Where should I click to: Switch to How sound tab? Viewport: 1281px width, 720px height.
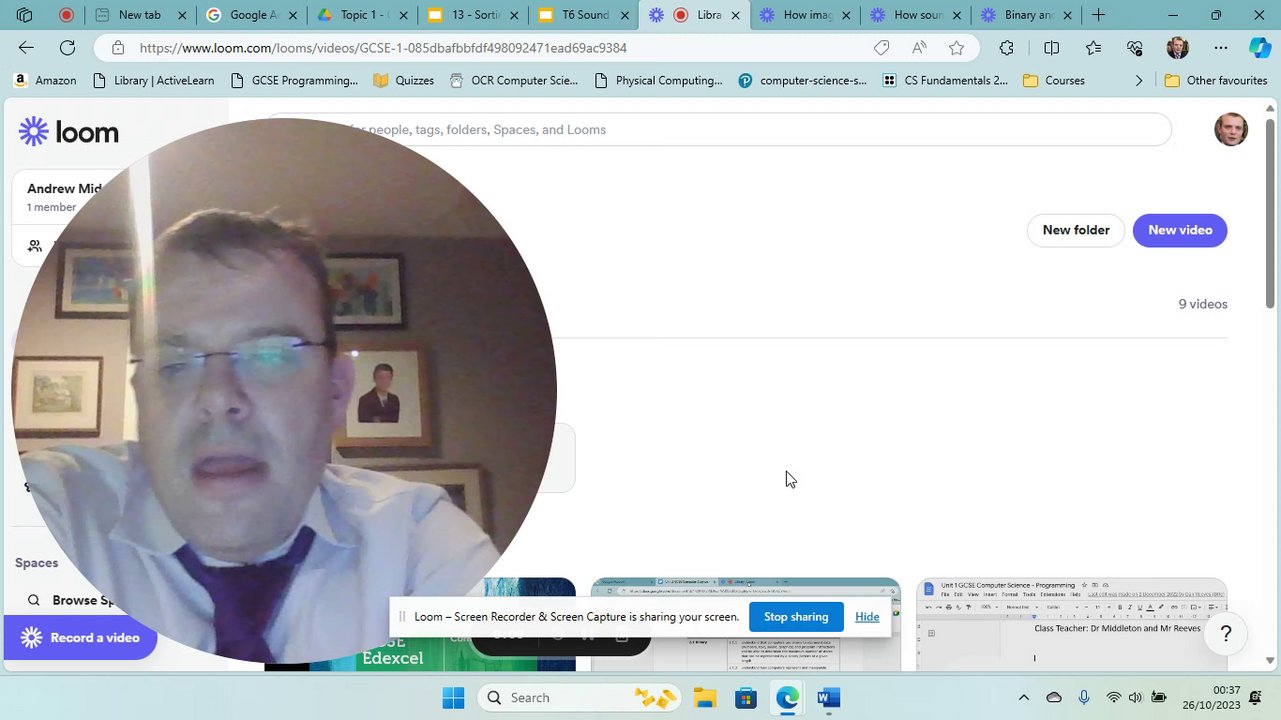913,15
